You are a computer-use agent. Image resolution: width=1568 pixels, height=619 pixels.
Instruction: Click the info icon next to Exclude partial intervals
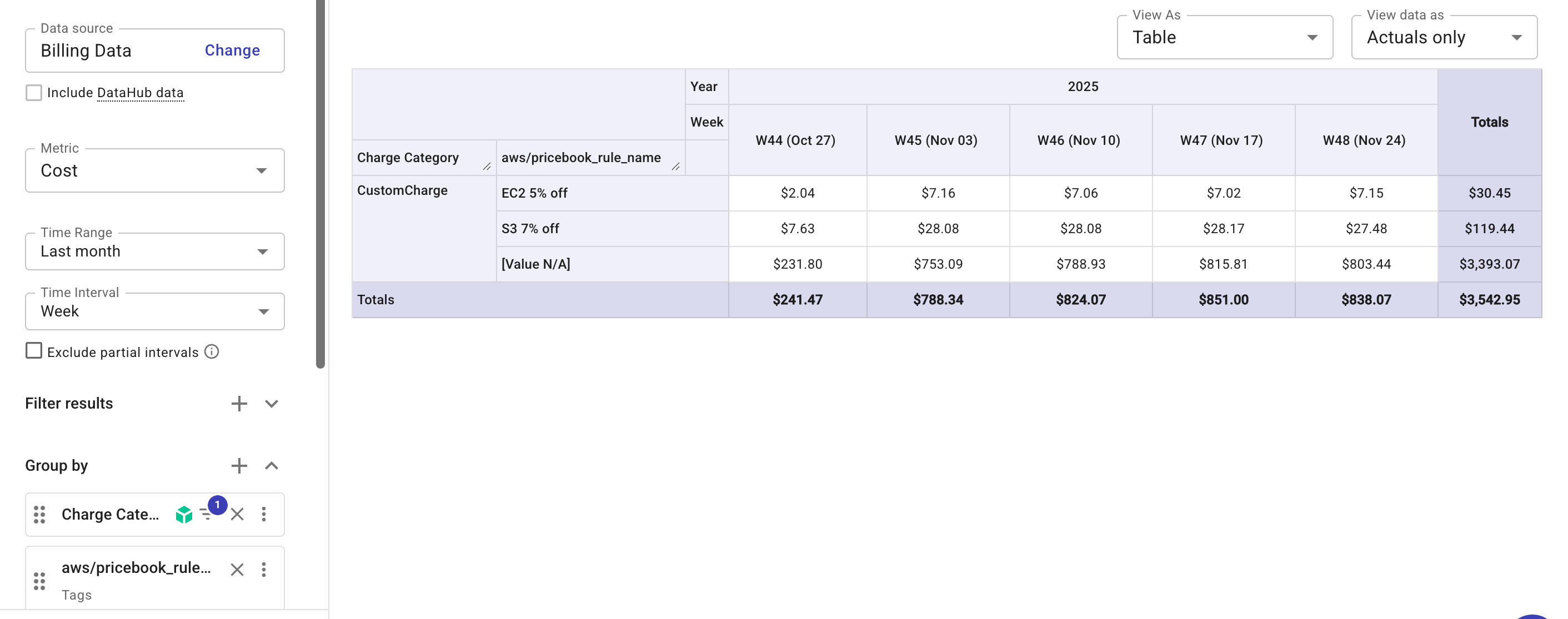pos(211,352)
